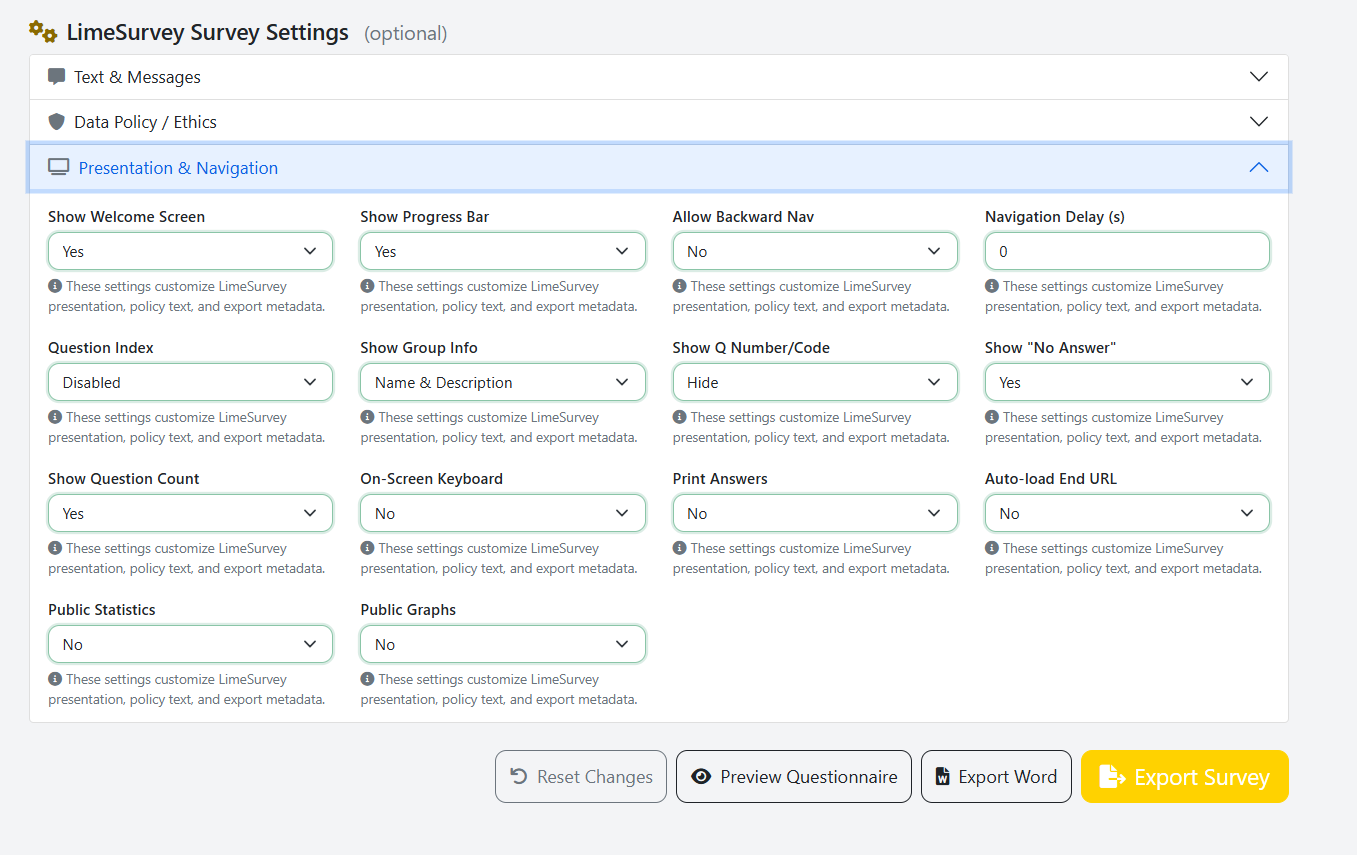Click the info icon under Show "No Answer"
This screenshot has height=855, width=1357.
click(x=991, y=417)
